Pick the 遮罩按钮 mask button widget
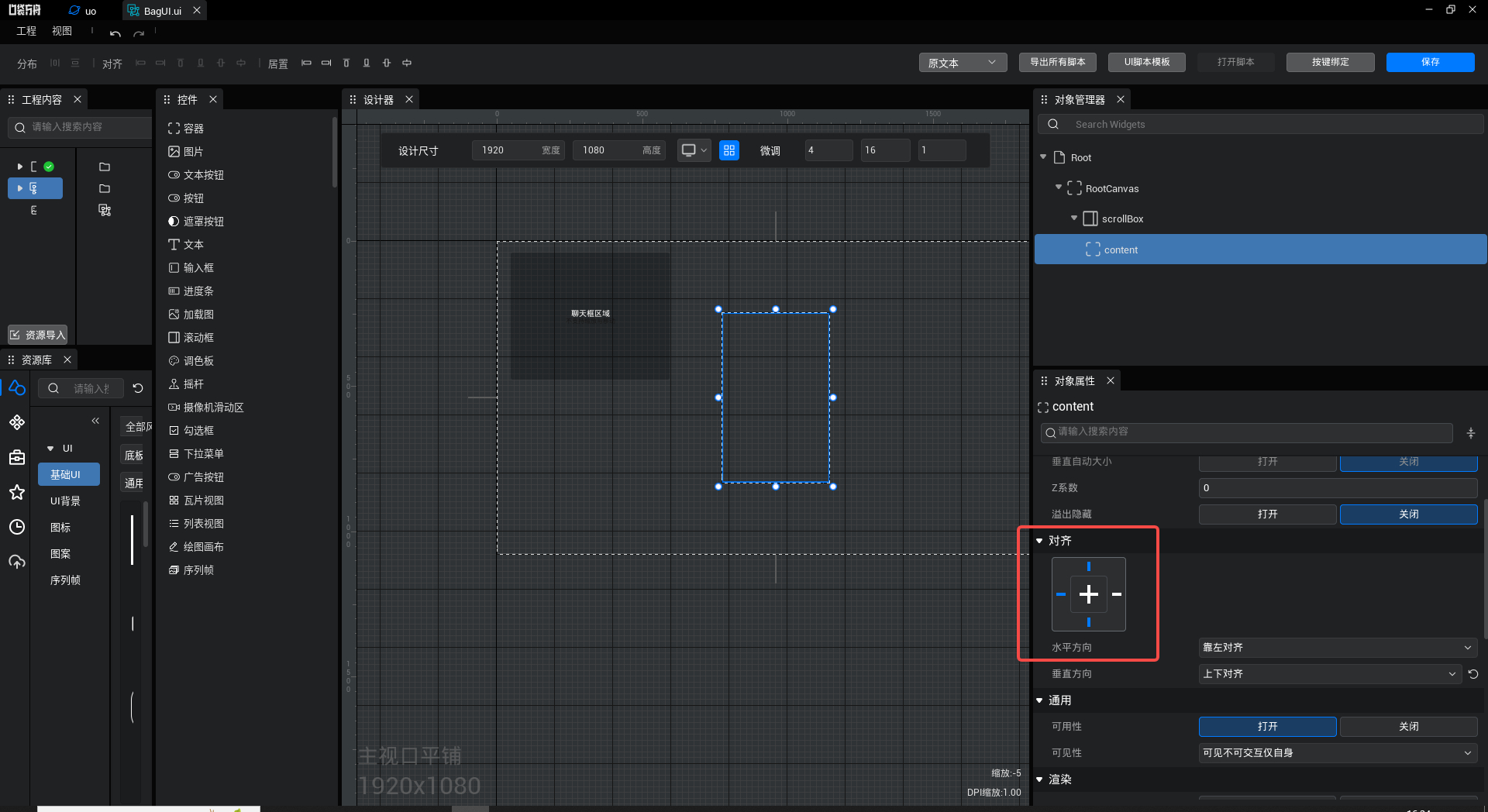The width and height of the screenshot is (1488, 812). click(x=196, y=222)
